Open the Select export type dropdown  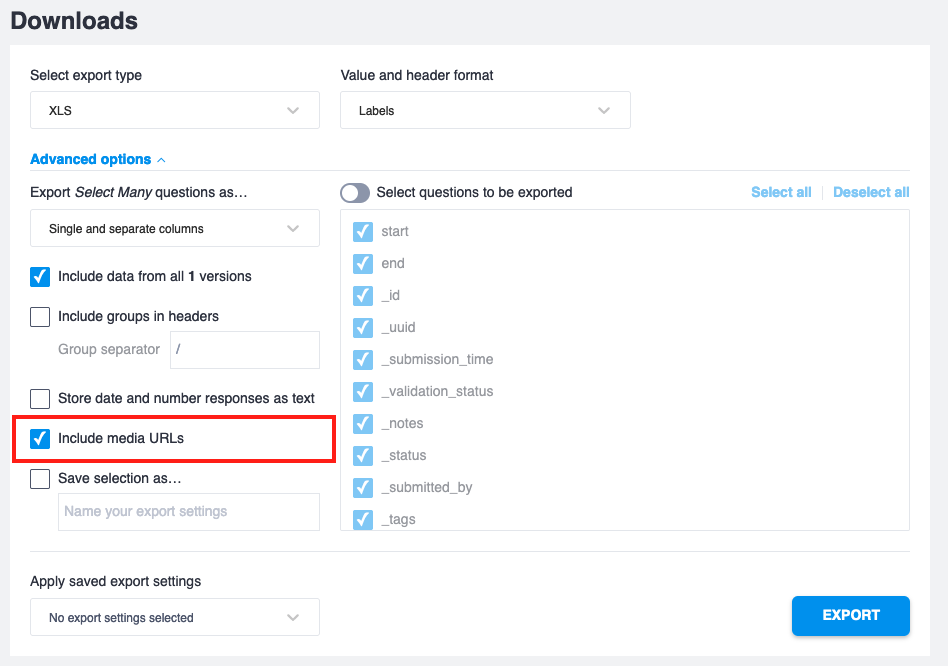(x=174, y=110)
